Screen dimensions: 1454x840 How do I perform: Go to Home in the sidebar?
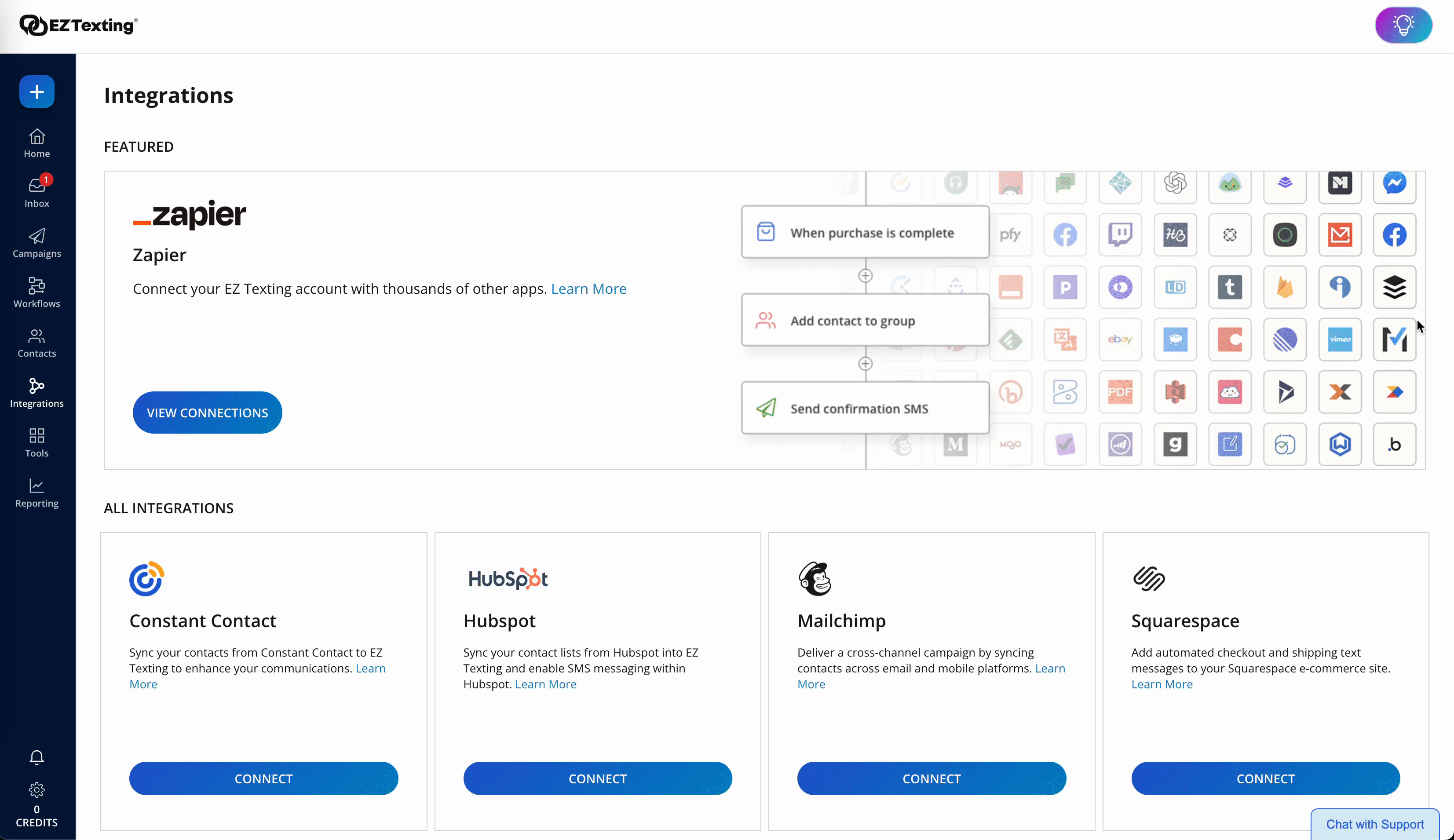(37, 142)
